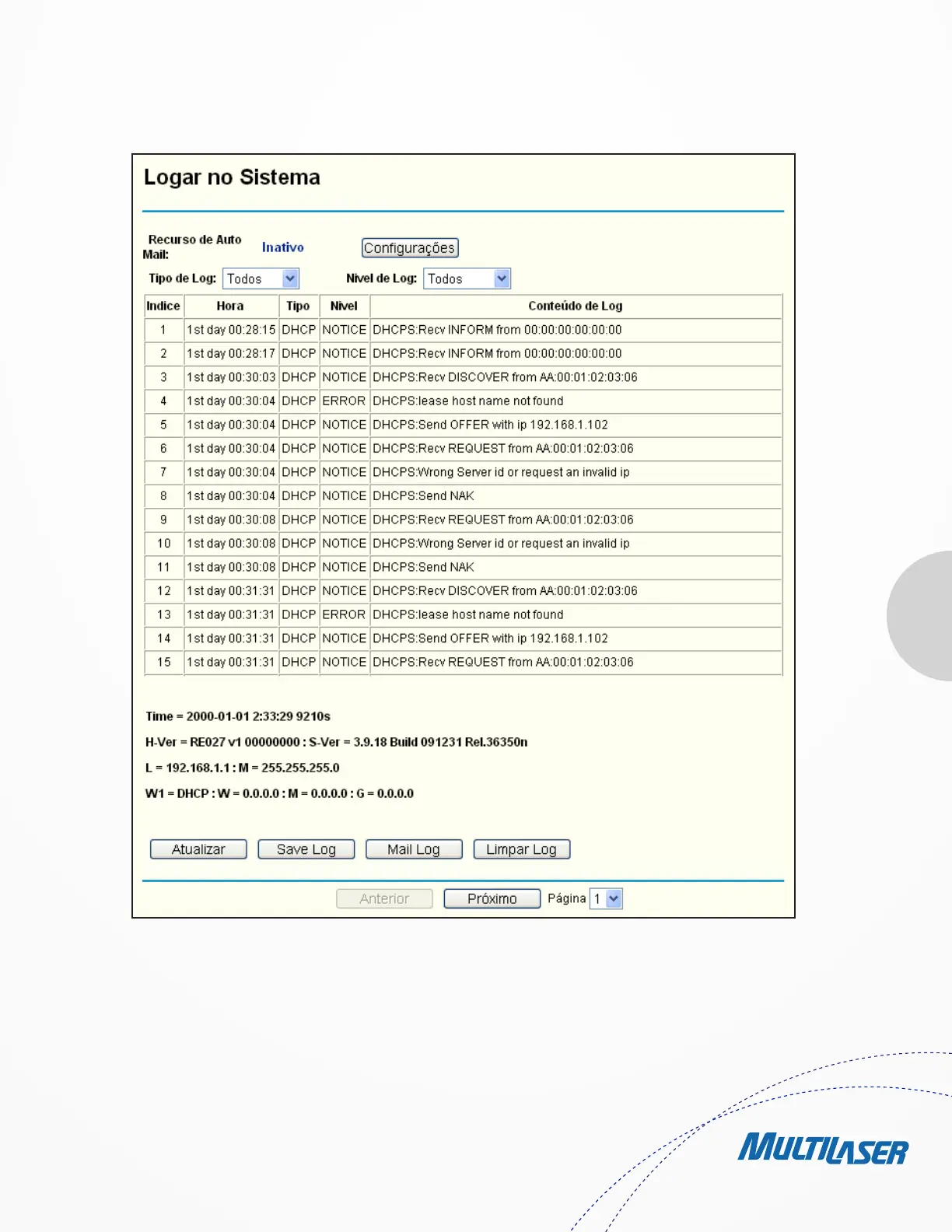The height and width of the screenshot is (1232, 952).
Task: Click ERROR level in row 13
Action: point(344,614)
